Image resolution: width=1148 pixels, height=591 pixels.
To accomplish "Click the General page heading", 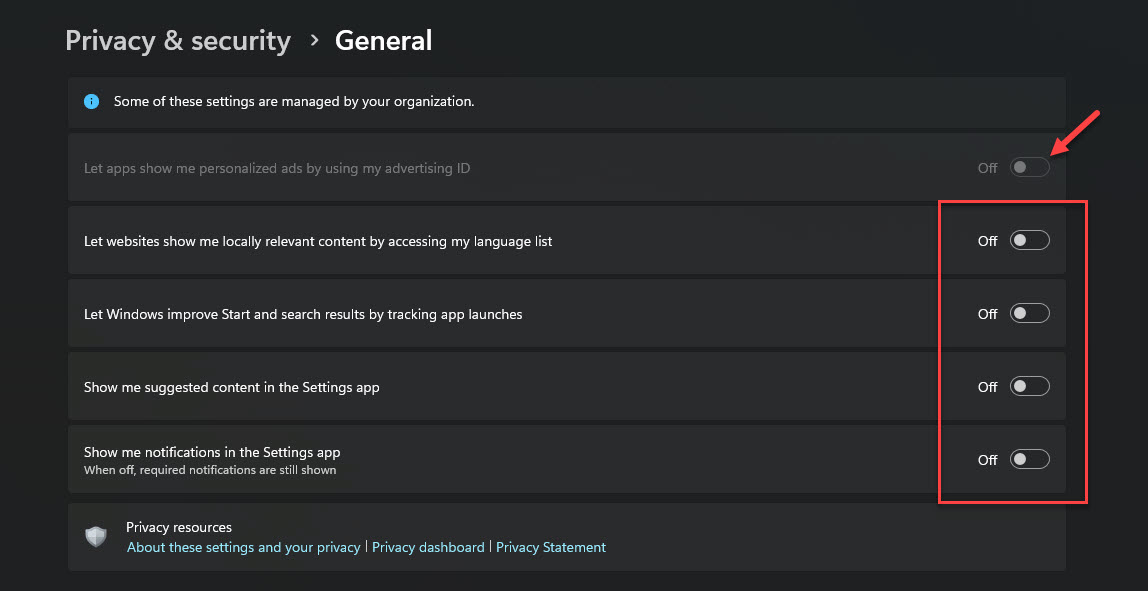I will click(x=384, y=41).
